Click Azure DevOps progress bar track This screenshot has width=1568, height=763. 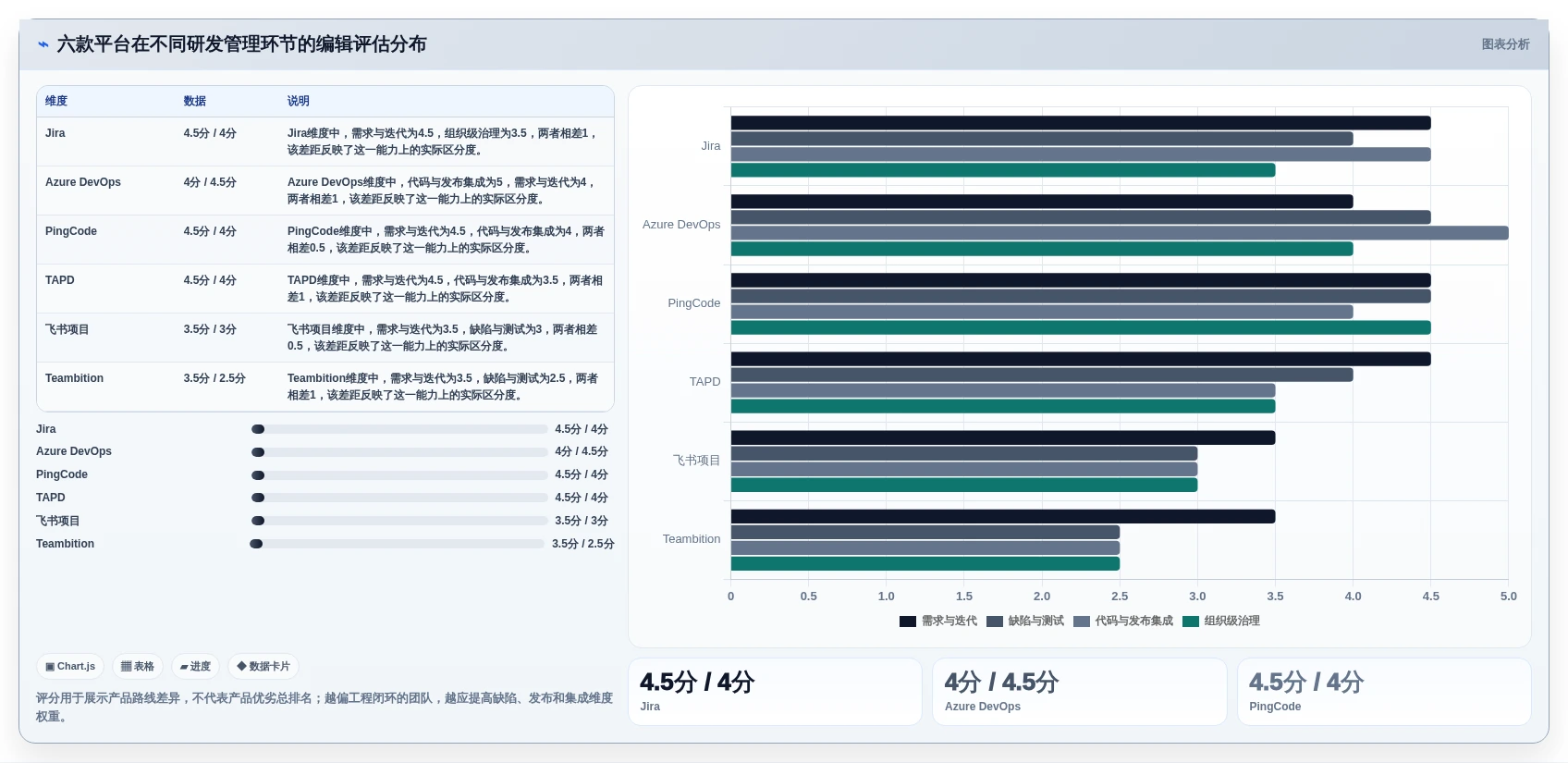pos(399,452)
